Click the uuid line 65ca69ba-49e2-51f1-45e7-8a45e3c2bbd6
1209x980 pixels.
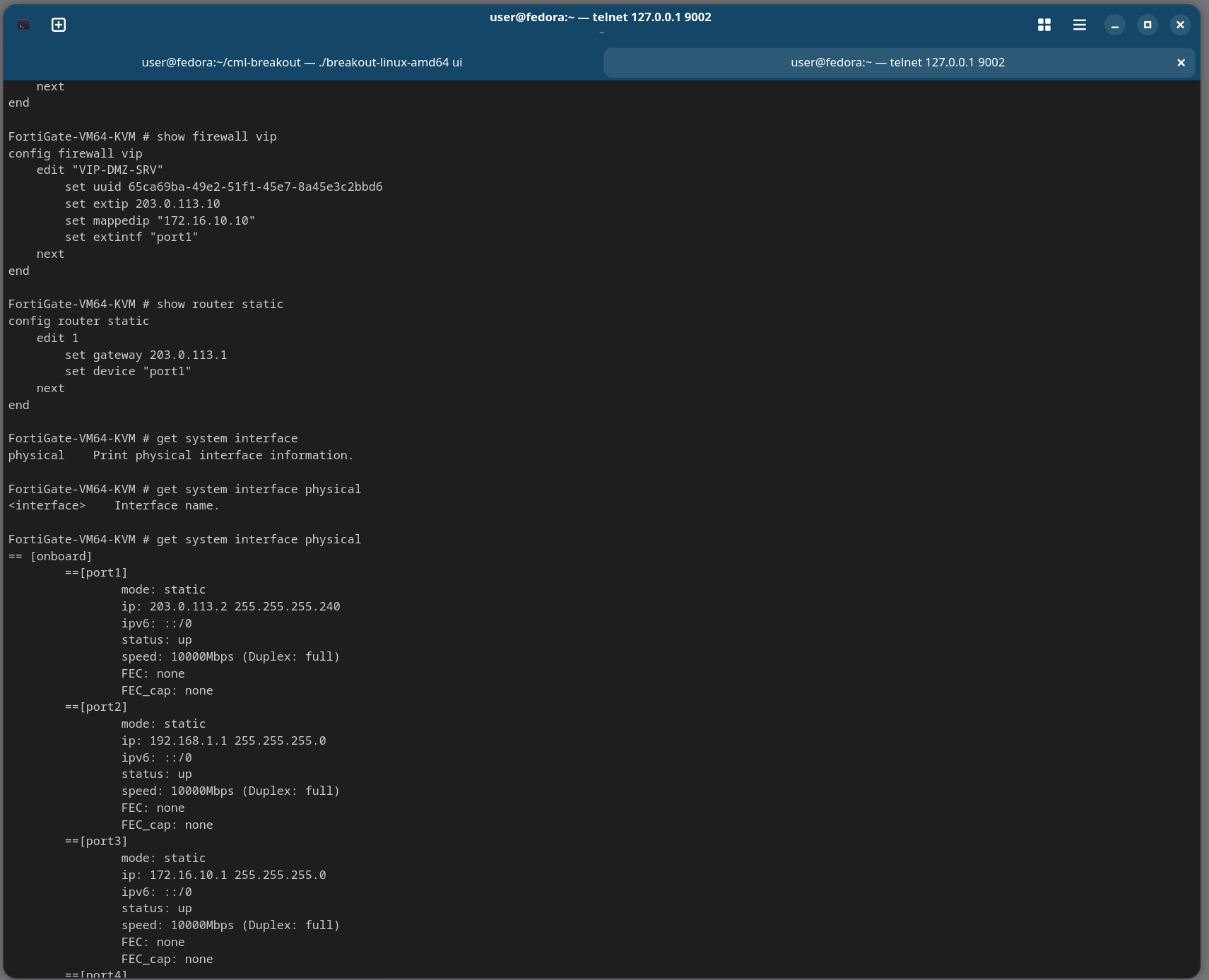224,187
